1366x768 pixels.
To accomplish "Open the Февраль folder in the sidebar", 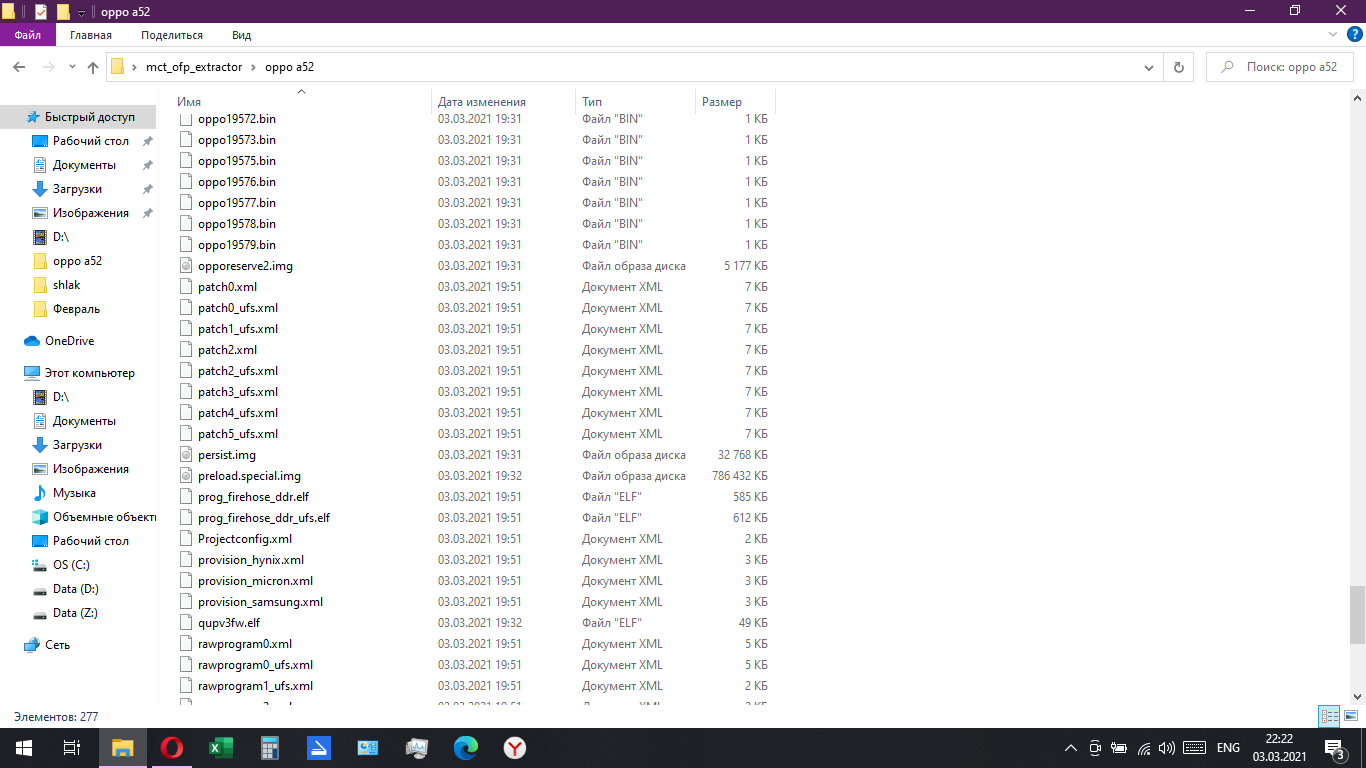I will [x=76, y=309].
